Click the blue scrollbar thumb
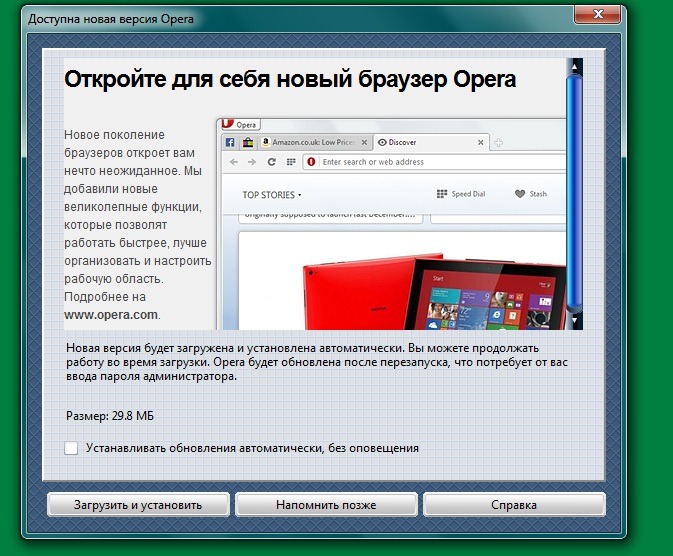 574,193
